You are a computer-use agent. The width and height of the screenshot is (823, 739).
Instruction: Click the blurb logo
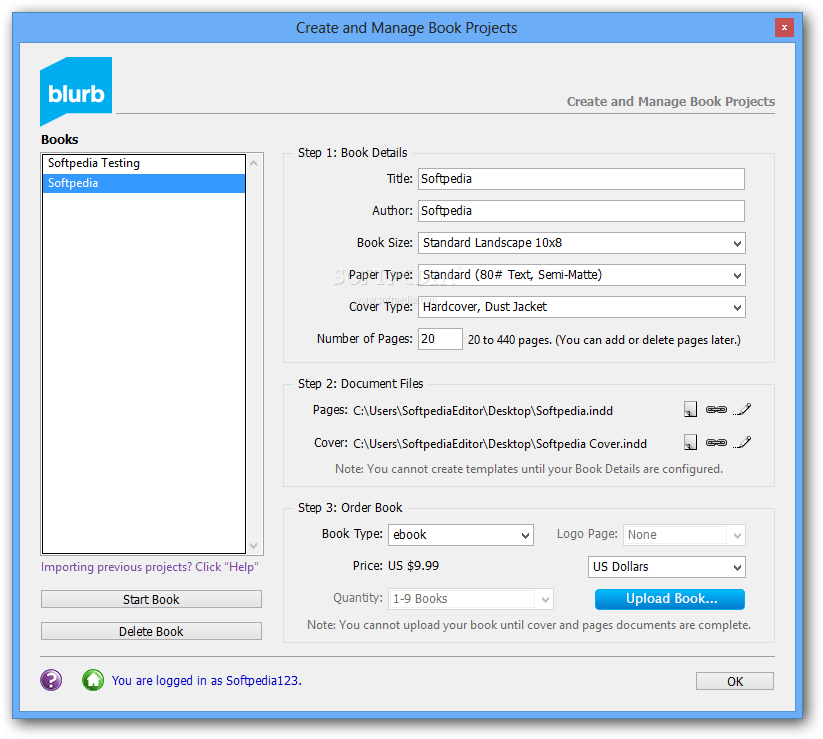(x=76, y=91)
